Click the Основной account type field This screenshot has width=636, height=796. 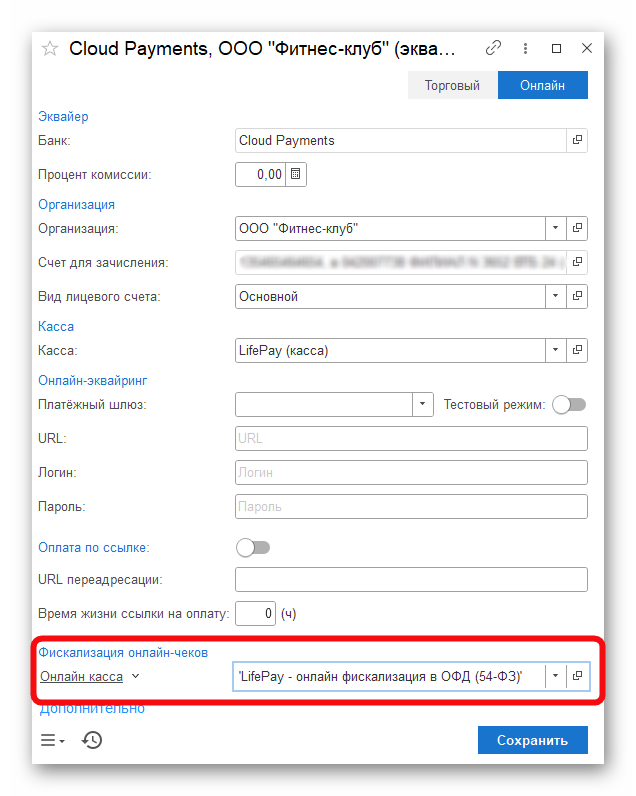point(390,296)
